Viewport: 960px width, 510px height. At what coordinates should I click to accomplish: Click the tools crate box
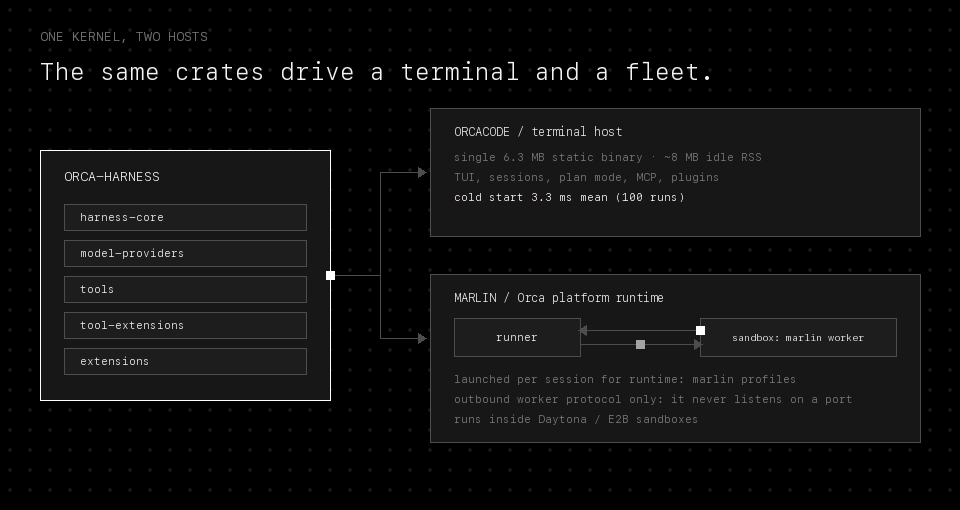186,290
